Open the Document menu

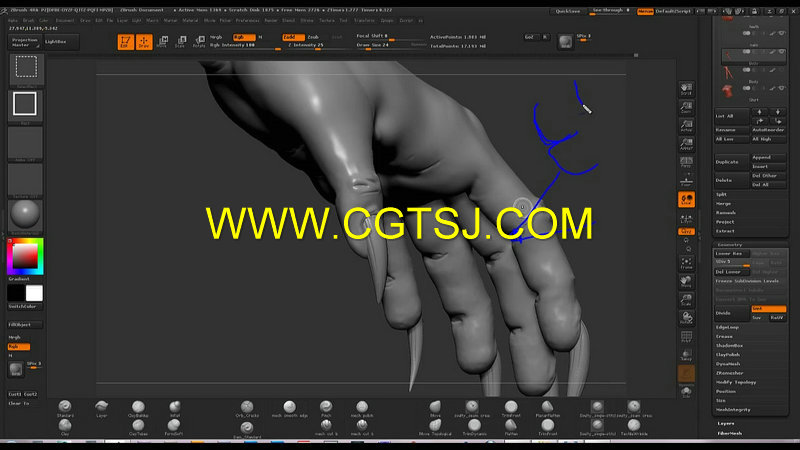click(x=65, y=21)
